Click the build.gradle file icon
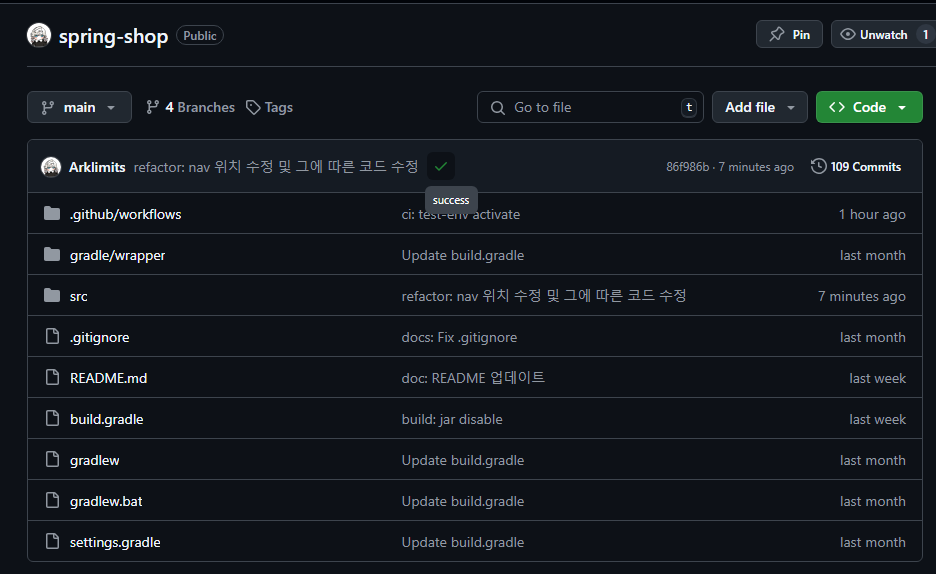This screenshot has width=936, height=574. [x=53, y=418]
